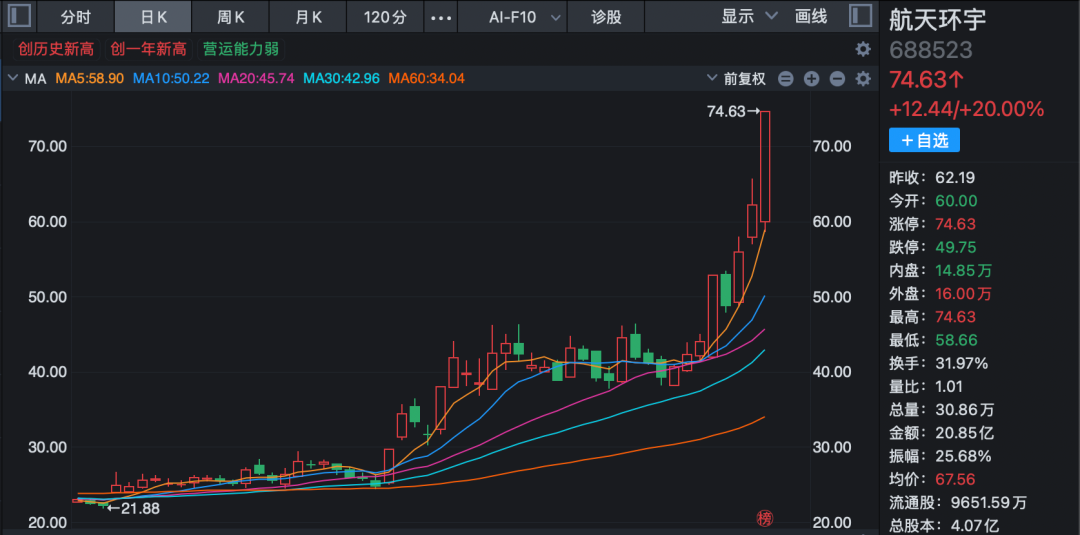The image size is (1080, 535).
Task: Zoom out the chart with minus icon
Action: click(837, 79)
